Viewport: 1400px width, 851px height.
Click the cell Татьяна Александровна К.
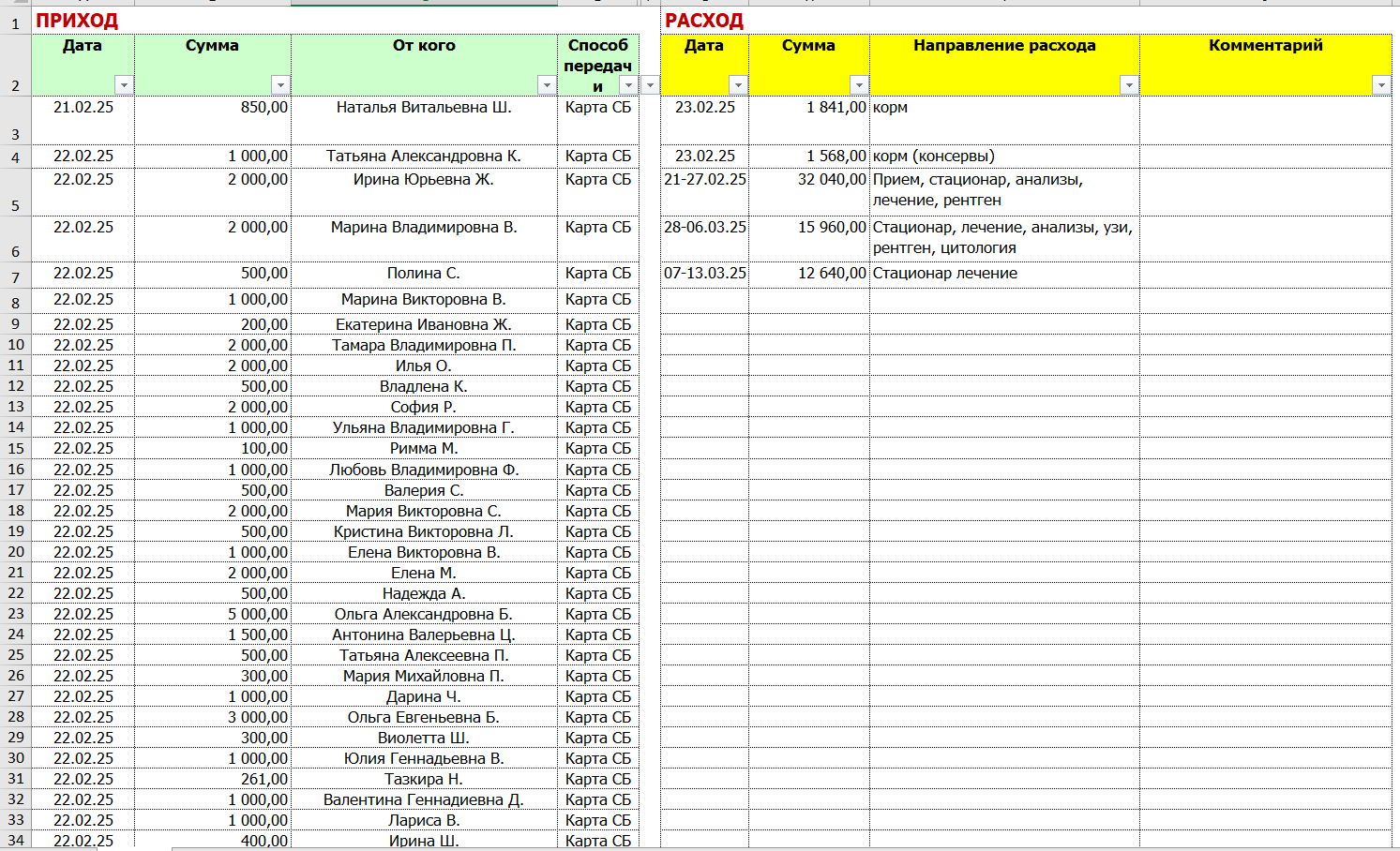pyautogui.click(x=425, y=157)
